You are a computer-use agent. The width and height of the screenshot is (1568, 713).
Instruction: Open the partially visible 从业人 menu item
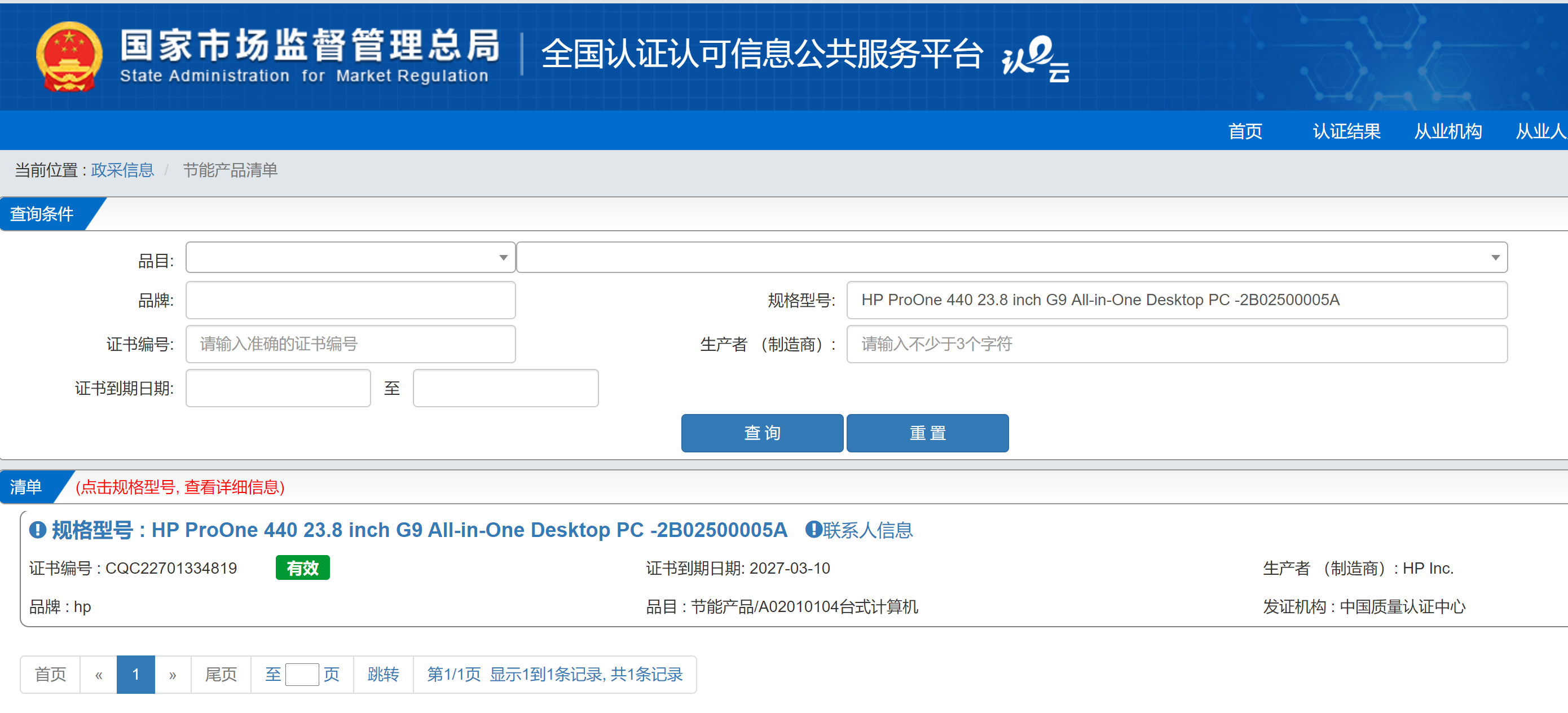[1541, 131]
